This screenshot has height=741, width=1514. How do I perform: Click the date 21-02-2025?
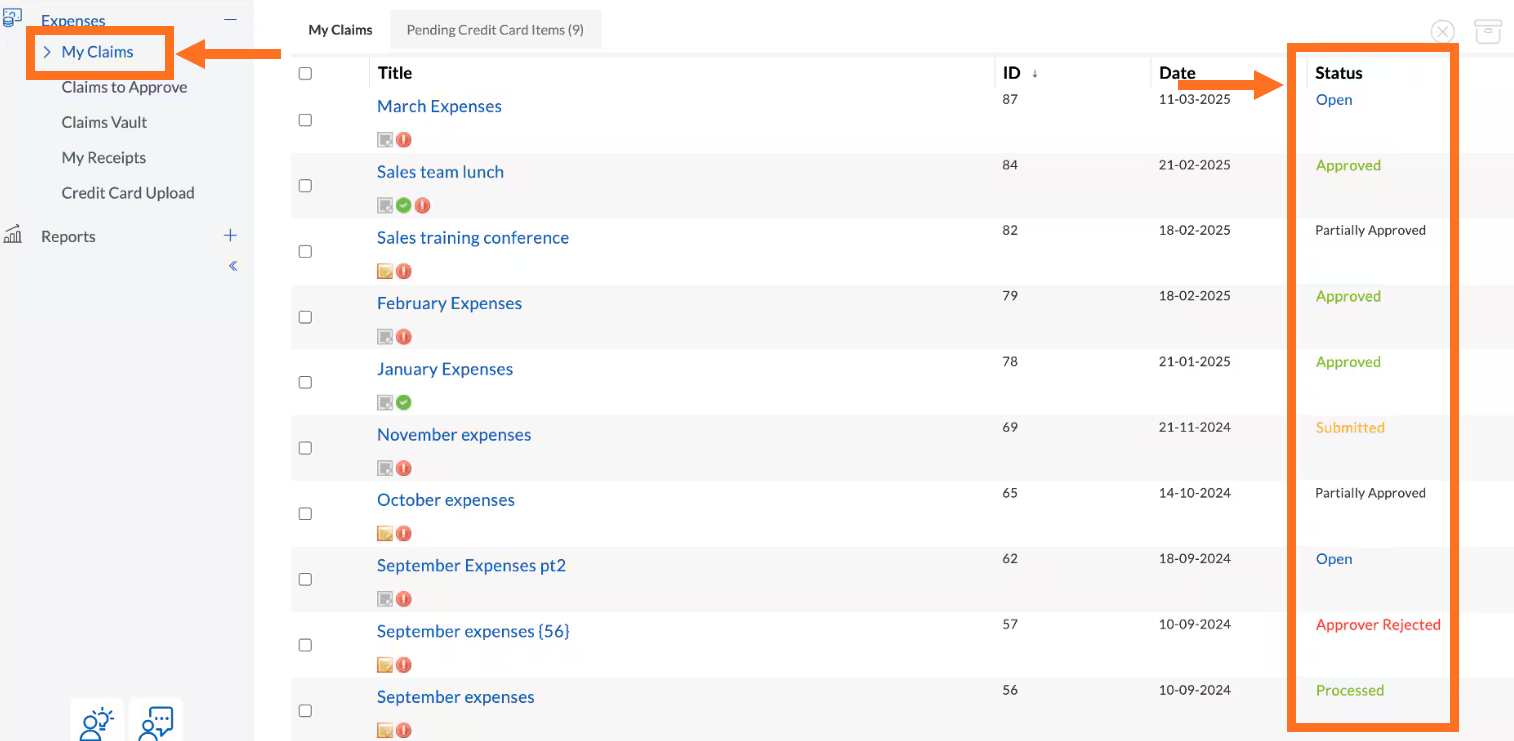coord(1195,165)
